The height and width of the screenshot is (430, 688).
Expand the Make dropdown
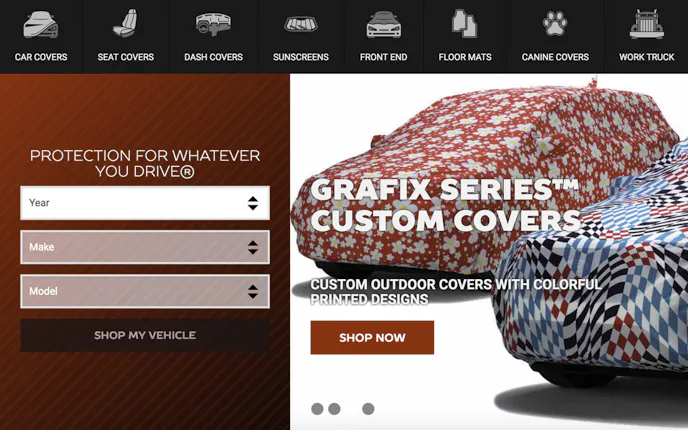point(145,247)
